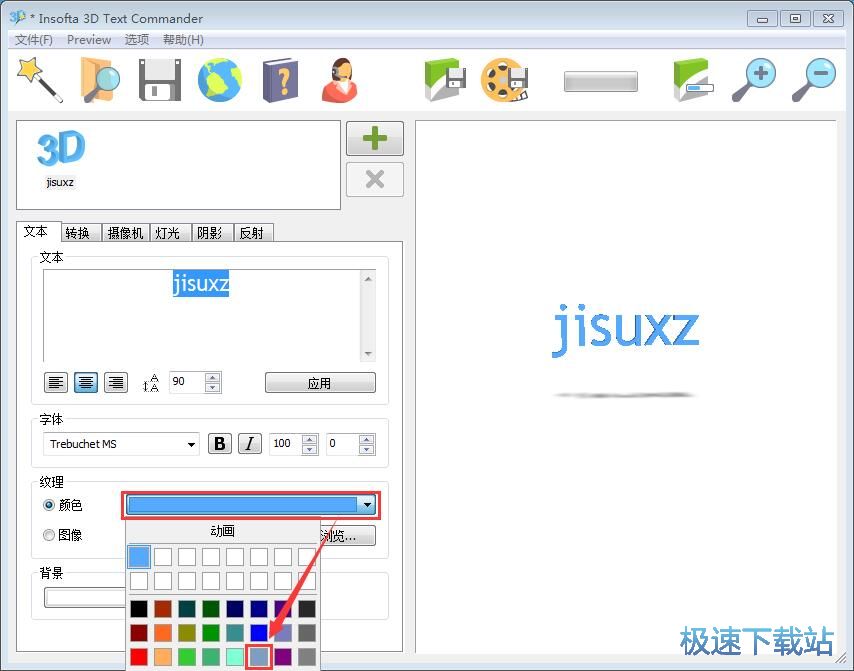Viewport: 854px width, 671px height.
Task: Click the 应用 button to apply text
Action: click(x=320, y=382)
